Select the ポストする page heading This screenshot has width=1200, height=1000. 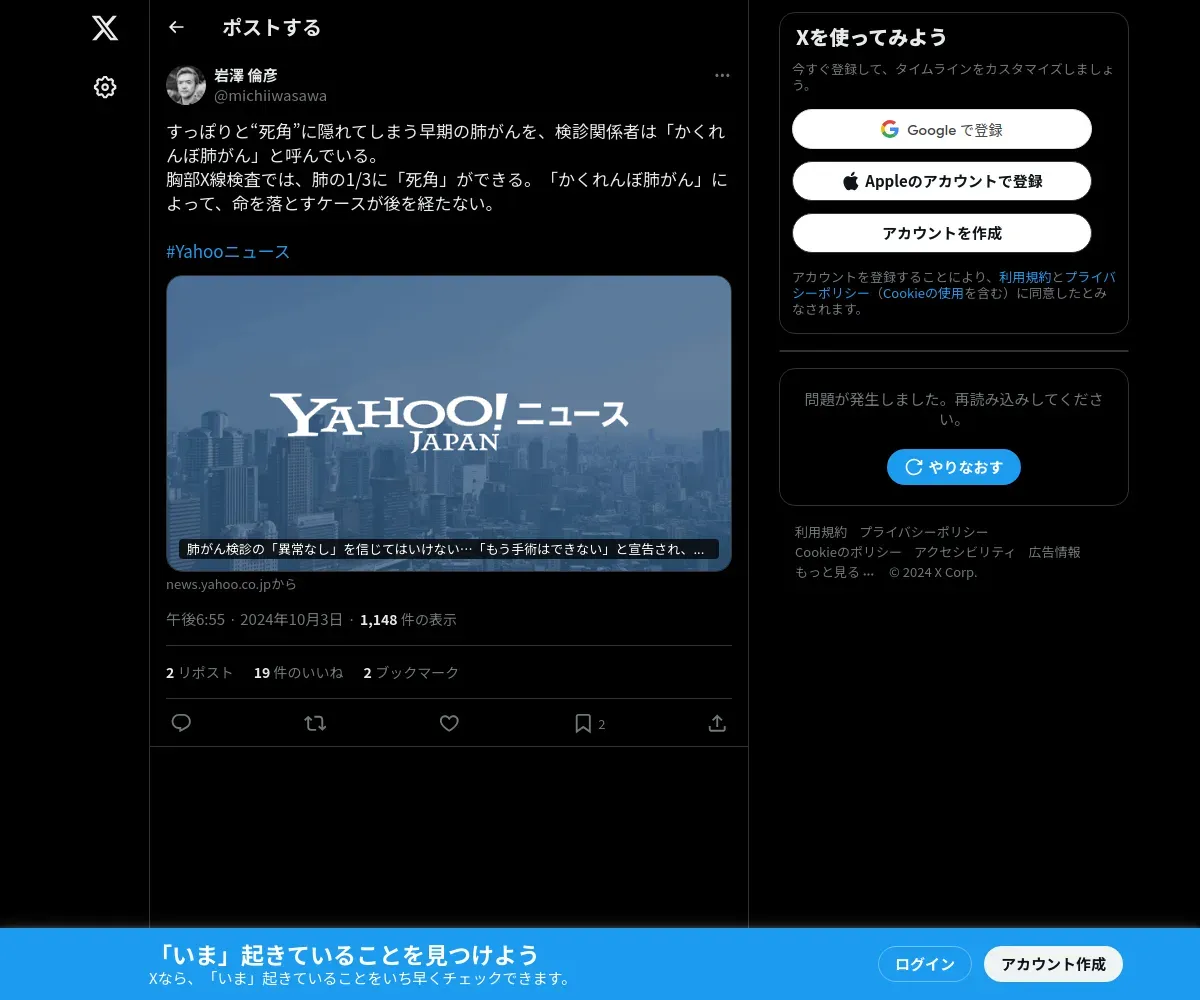click(272, 27)
